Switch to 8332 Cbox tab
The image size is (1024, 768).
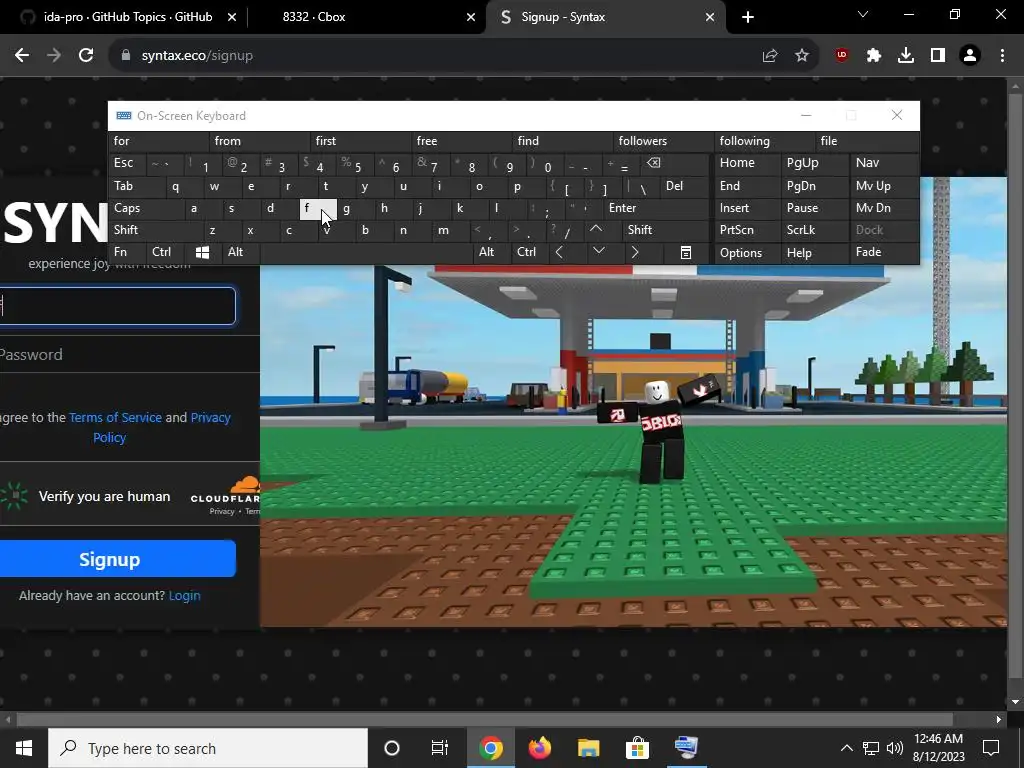click(368, 17)
